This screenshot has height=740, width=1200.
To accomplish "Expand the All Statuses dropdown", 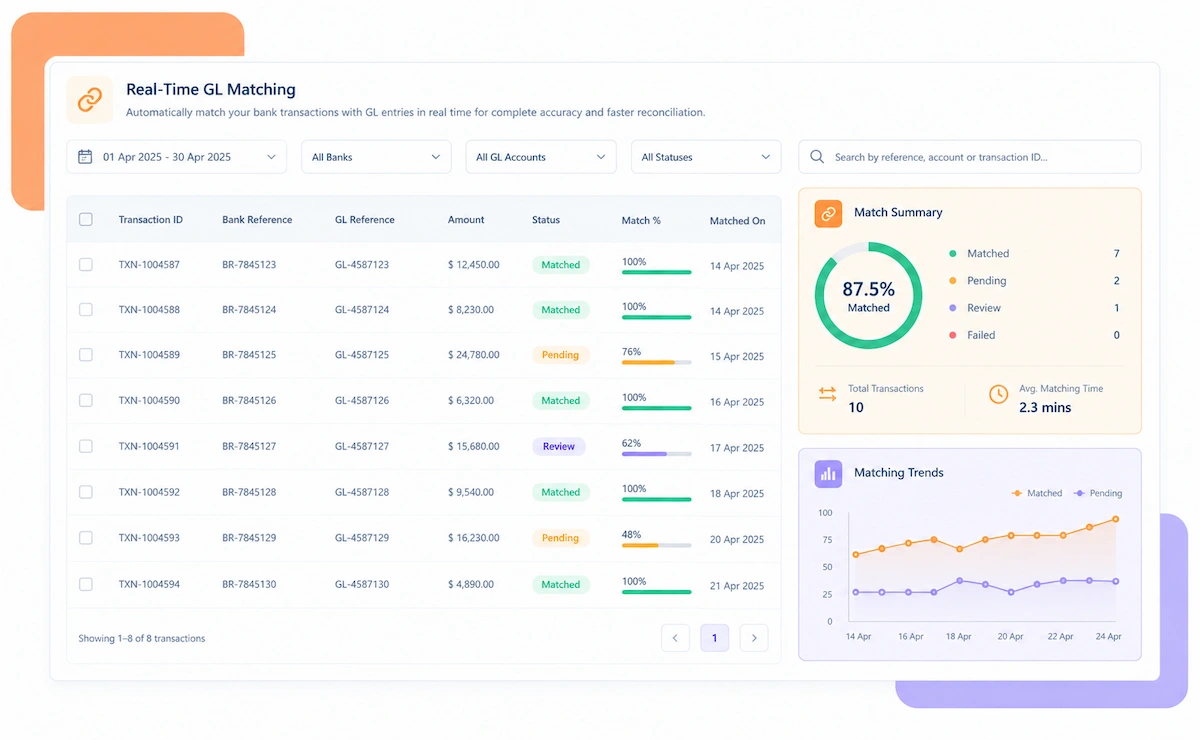I will (706, 157).
